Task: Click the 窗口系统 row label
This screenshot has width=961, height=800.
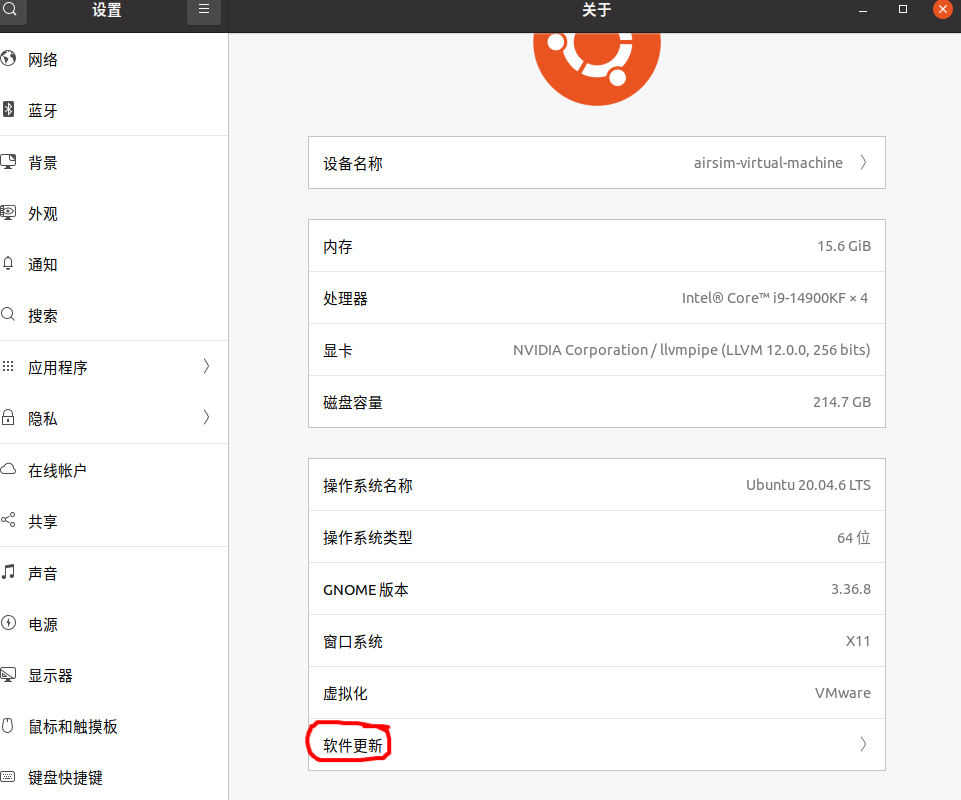Action: [x=353, y=642]
